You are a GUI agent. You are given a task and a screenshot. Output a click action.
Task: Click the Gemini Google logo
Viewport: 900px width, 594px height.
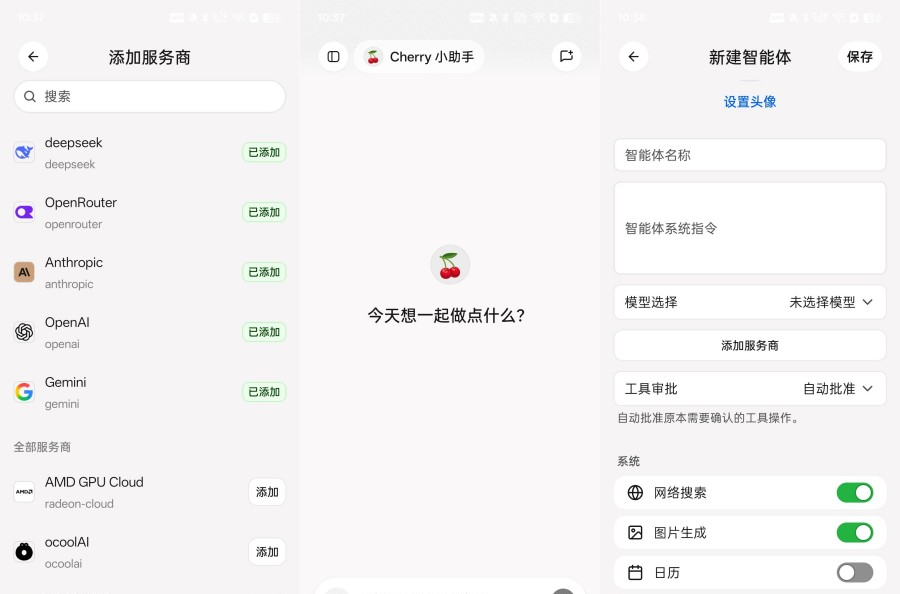point(24,392)
